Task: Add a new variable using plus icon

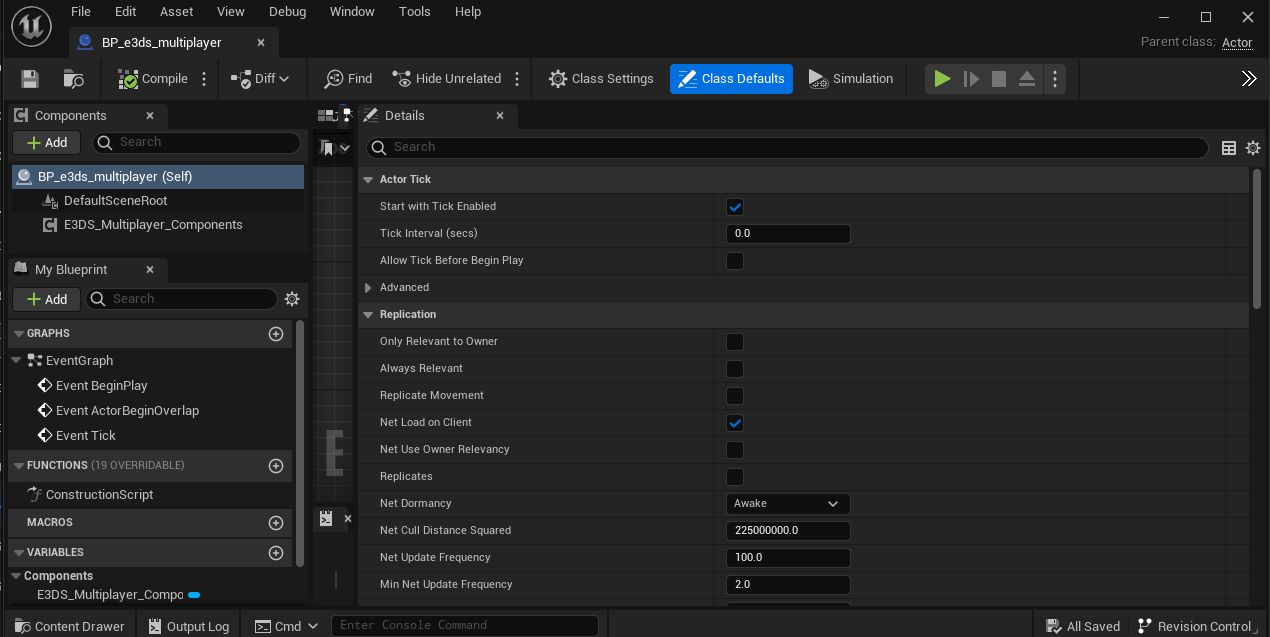Action: coord(276,553)
